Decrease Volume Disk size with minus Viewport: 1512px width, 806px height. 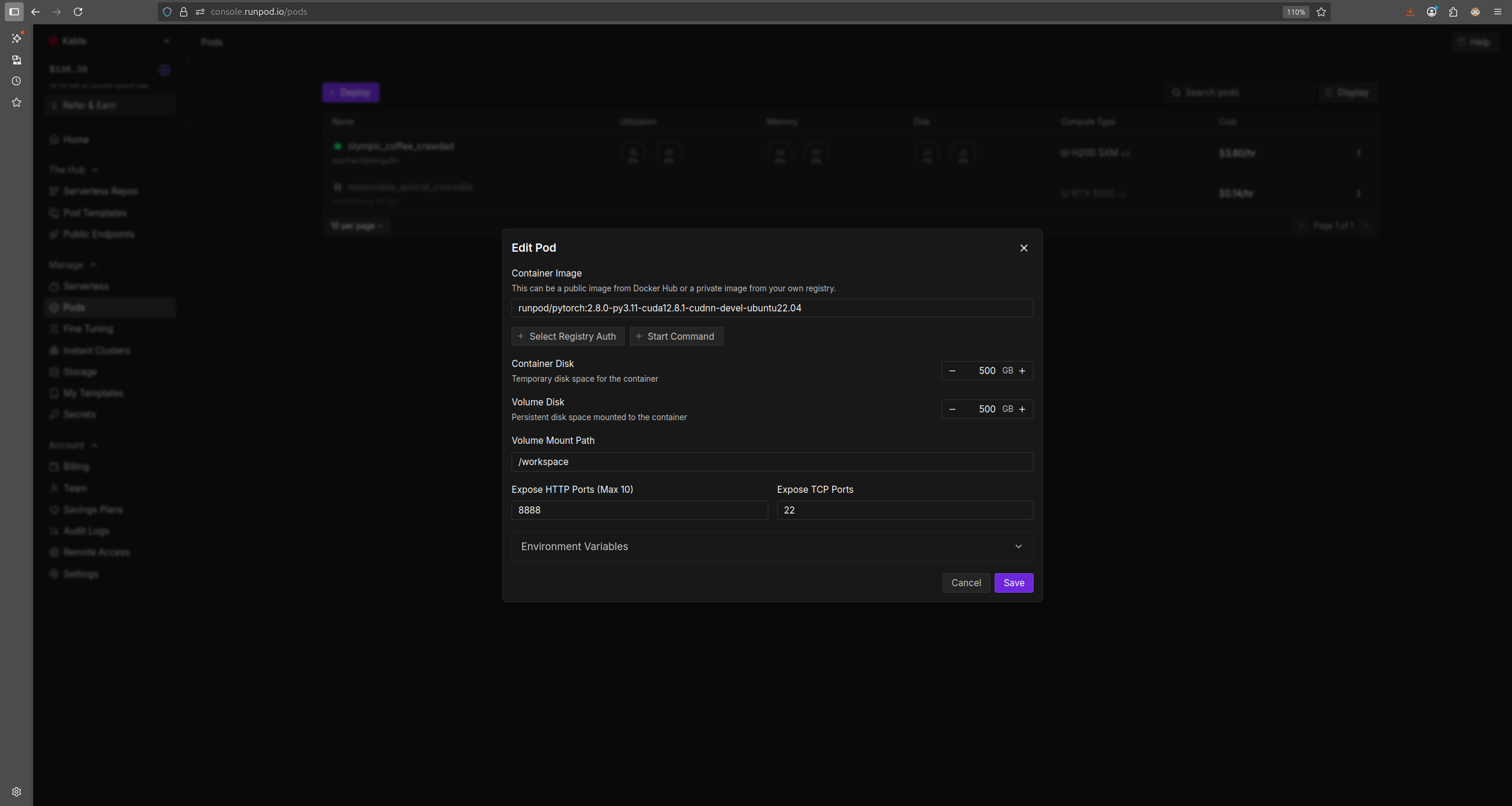(952, 409)
